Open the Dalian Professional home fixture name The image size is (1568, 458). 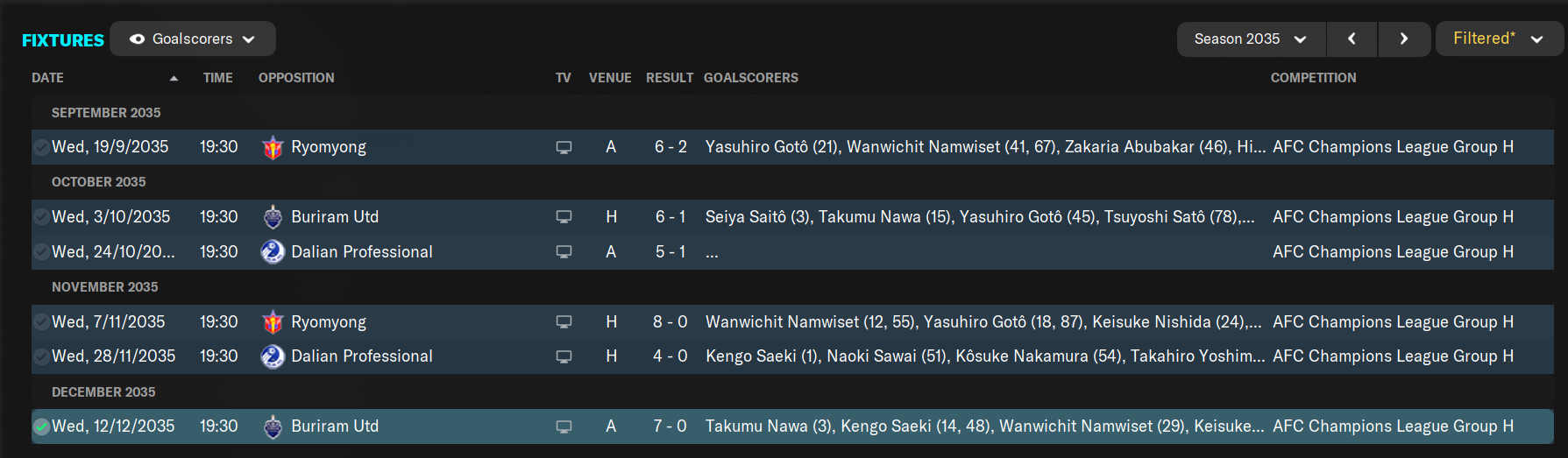click(362, 356)
